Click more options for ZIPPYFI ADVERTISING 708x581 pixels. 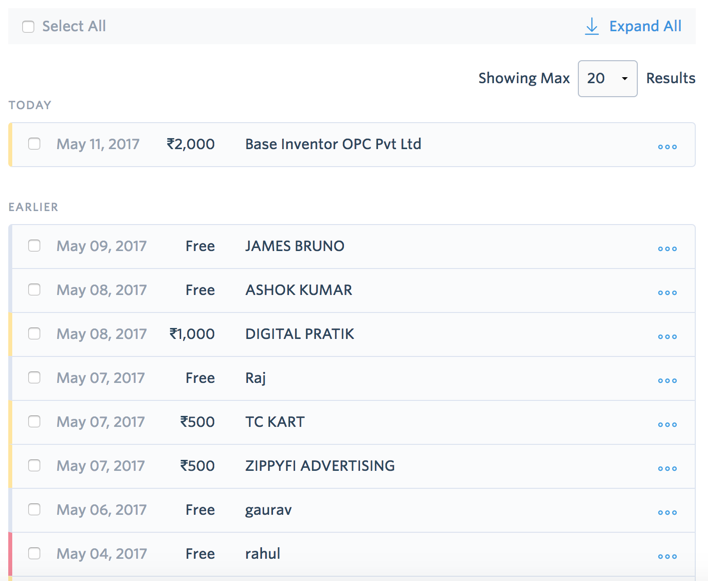click(x=667, y=469)
